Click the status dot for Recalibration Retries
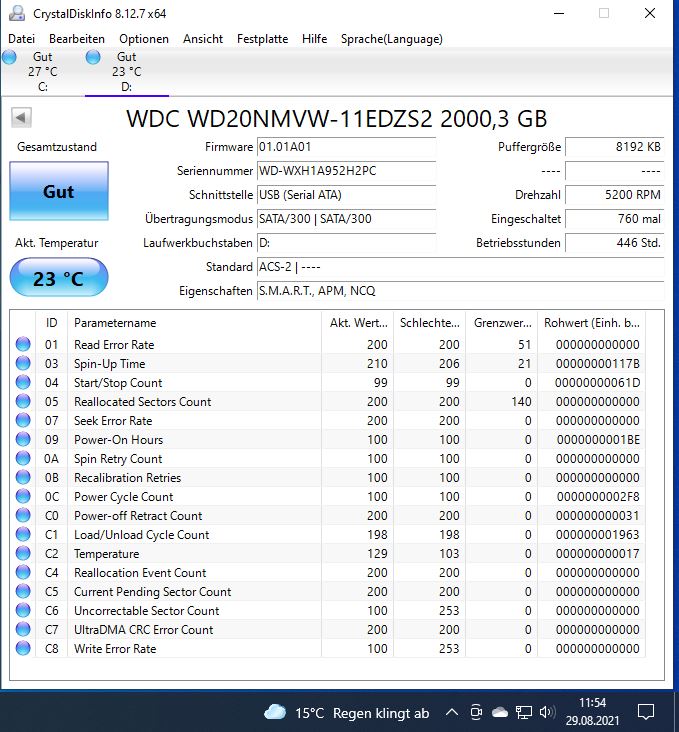 (23, 477)
